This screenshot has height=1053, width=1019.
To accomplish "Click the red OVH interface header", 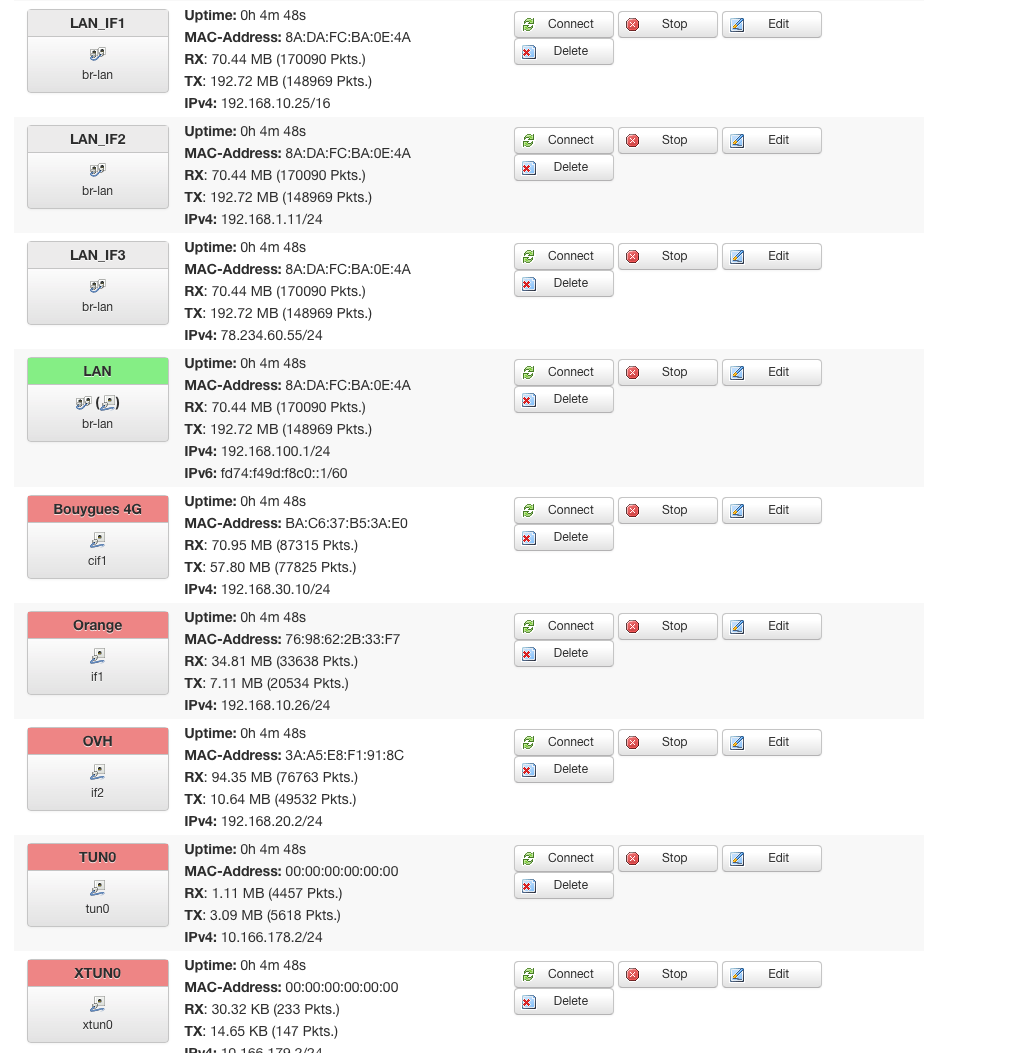I will [x=97, y=741].
